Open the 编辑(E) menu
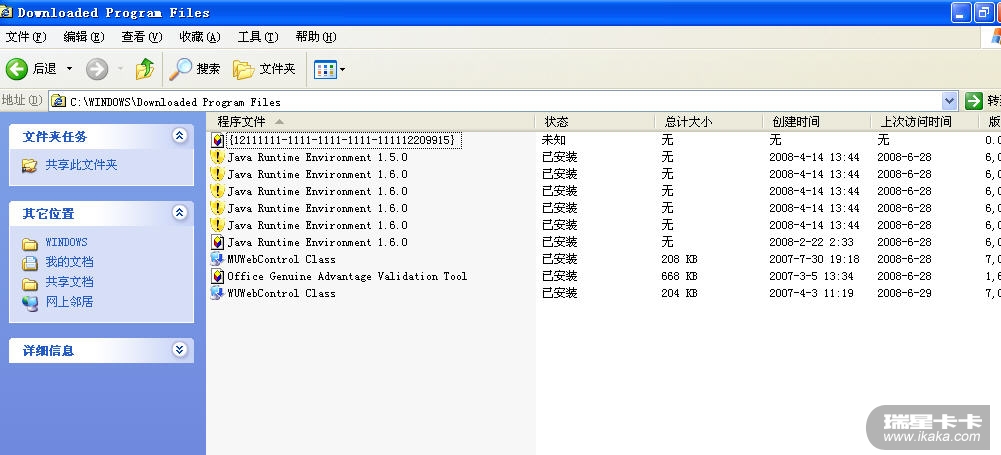1001x455 pixels. (84, 37)
